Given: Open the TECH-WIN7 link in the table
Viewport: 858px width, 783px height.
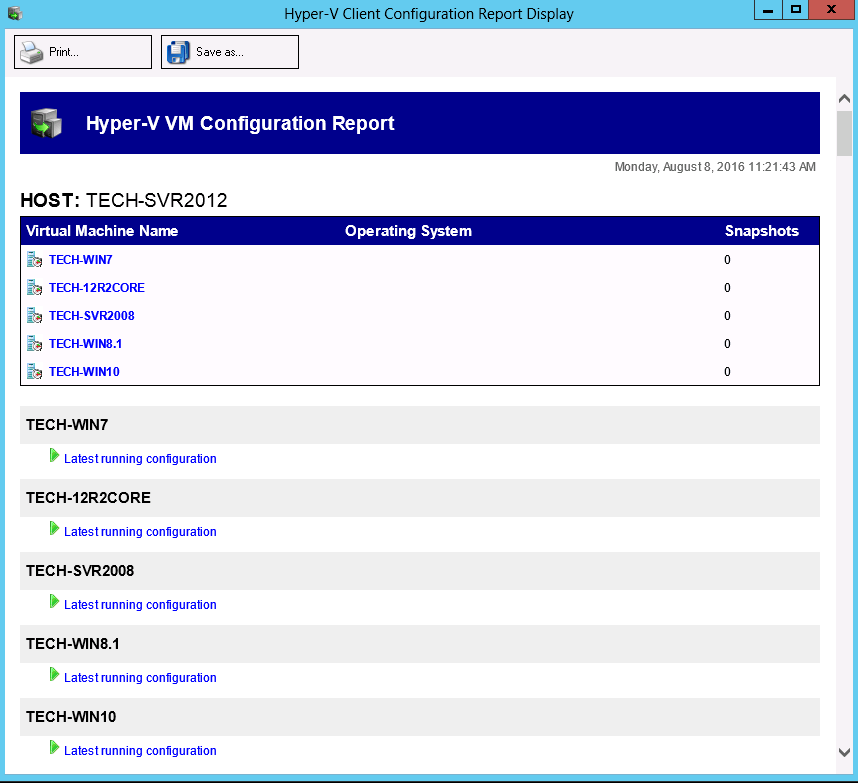Looking at the screenshot, I should (x=81, y=259).
